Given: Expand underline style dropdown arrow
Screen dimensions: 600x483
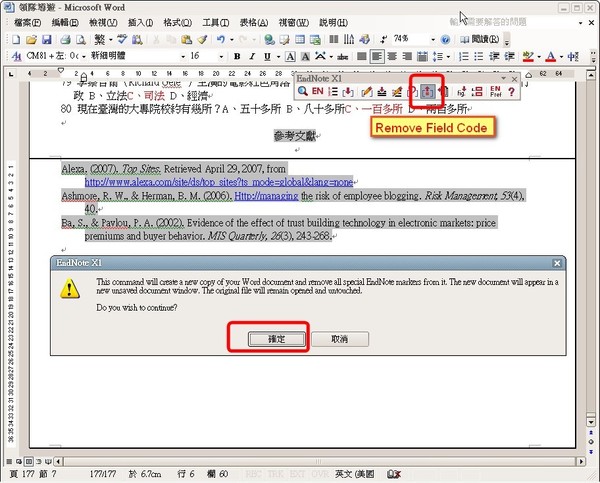Looking at the screenshot, I should [278, 57].
